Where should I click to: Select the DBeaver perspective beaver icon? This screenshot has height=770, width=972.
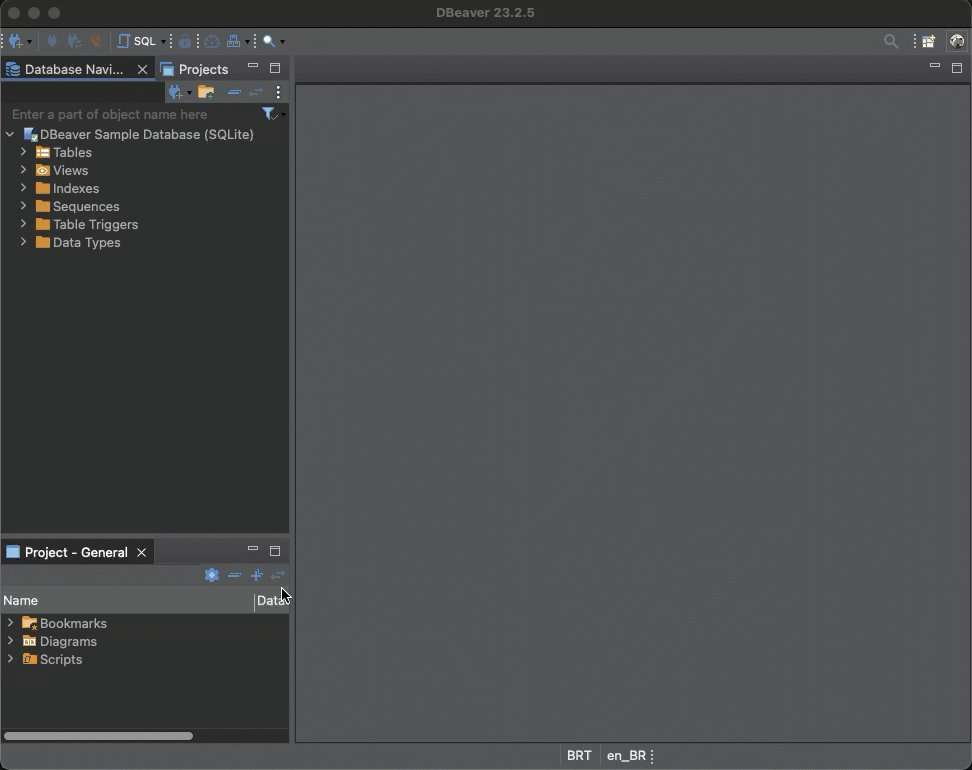pos(957,42)
